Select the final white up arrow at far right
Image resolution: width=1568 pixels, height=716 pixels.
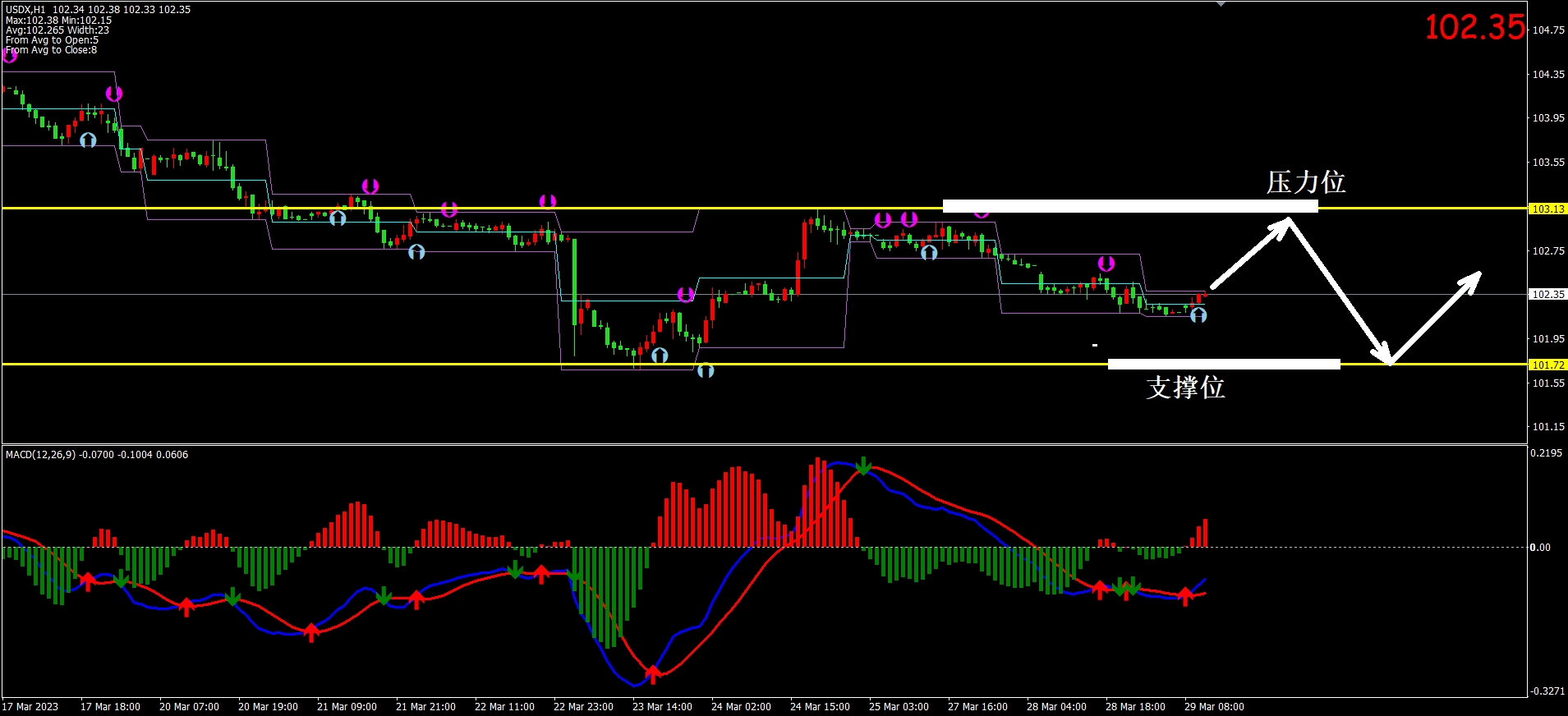point(1436,316)
